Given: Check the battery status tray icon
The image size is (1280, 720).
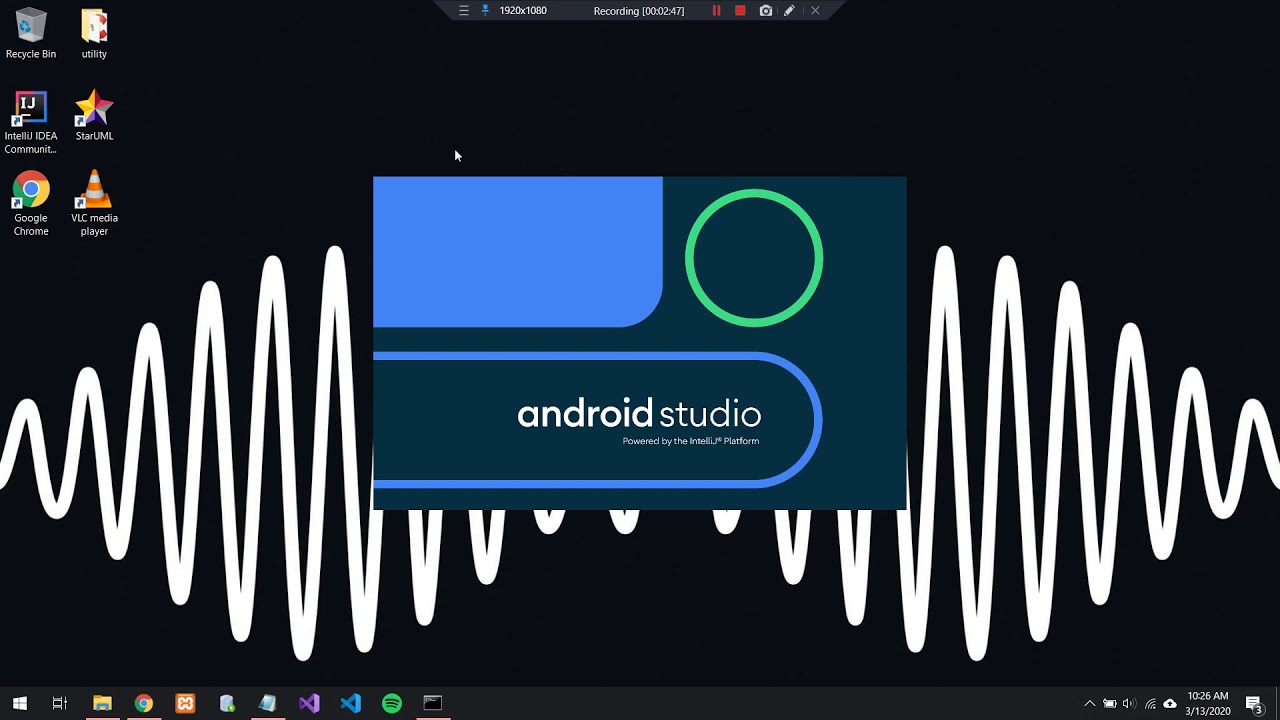Looking at the screenshot, I should [1110, 704].
